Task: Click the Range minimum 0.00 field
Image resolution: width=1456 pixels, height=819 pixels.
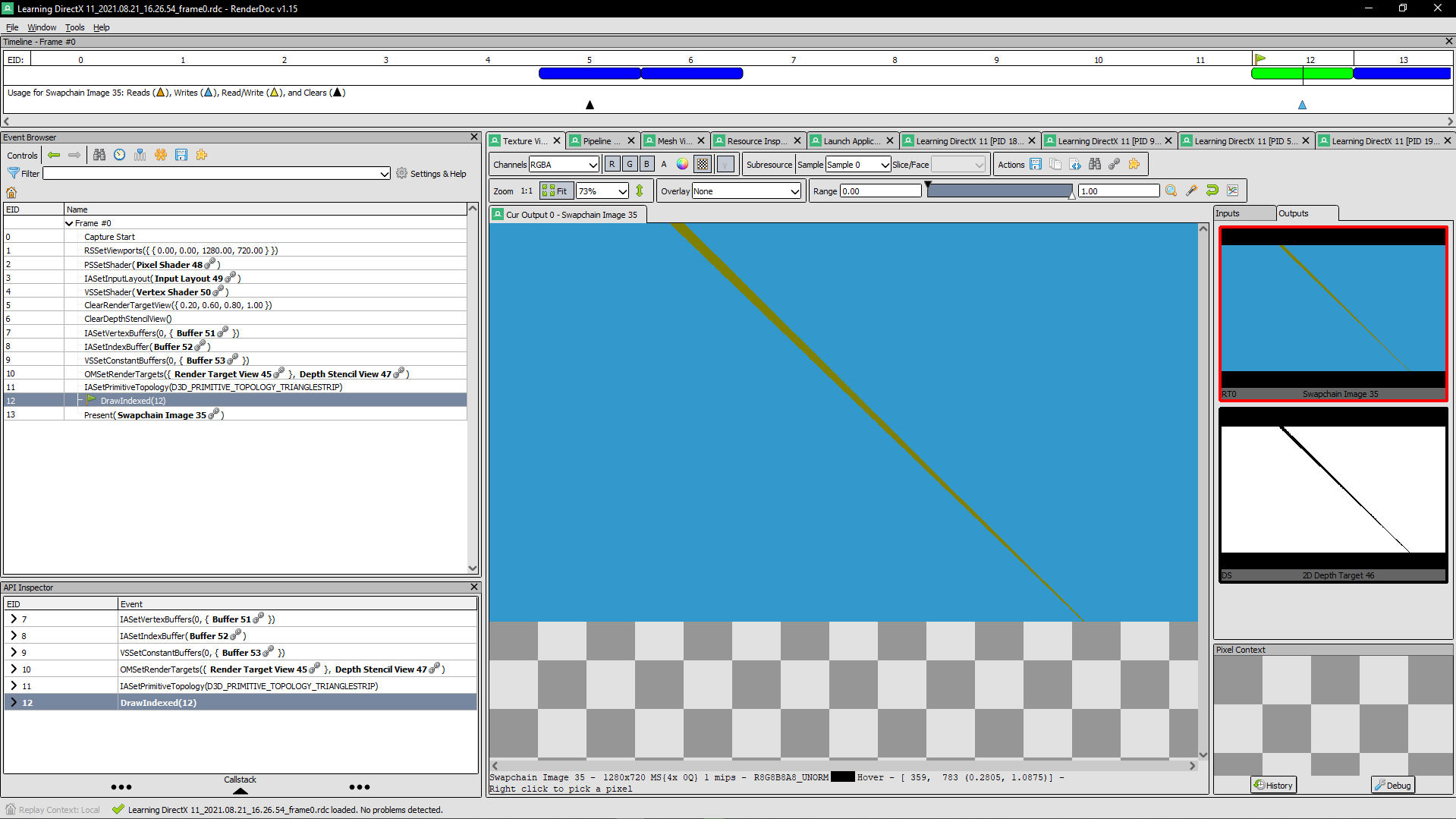Action: pyautogui.click(x=880, y=191)
